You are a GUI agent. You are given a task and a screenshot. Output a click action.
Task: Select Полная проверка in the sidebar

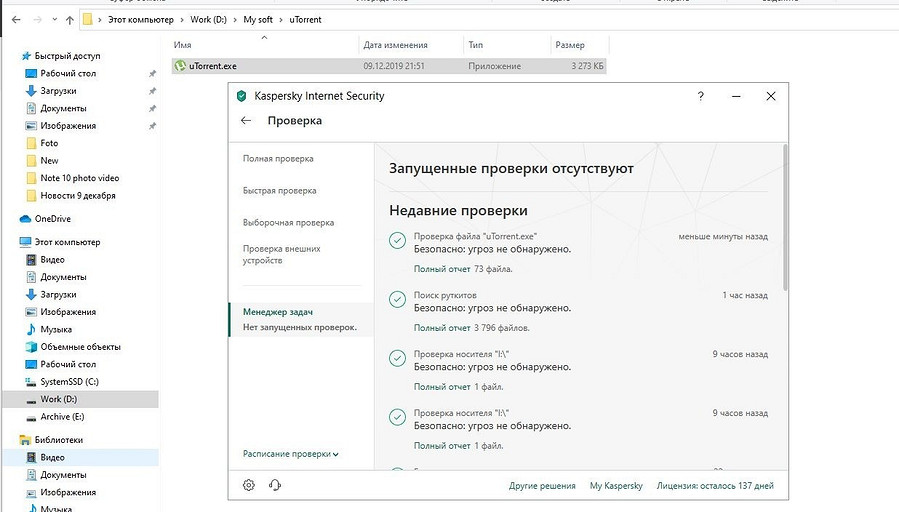[x=278, y=159]
